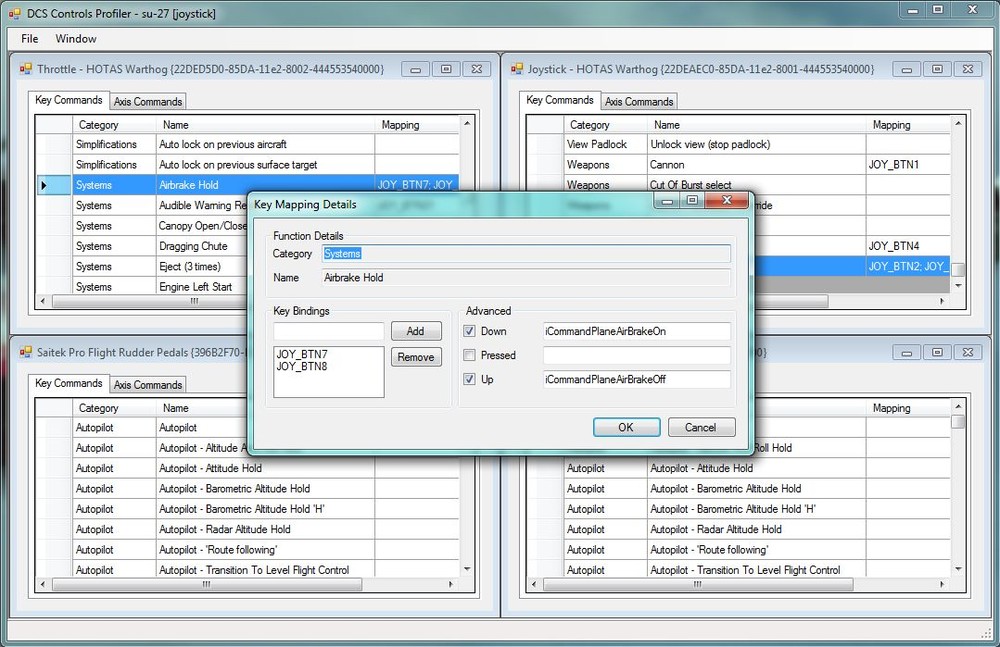Click Name column header in Rudder Pedals grid
The height and width of the screenshot is (647, 1000).
pyautogui.click(x=265, y=408)
